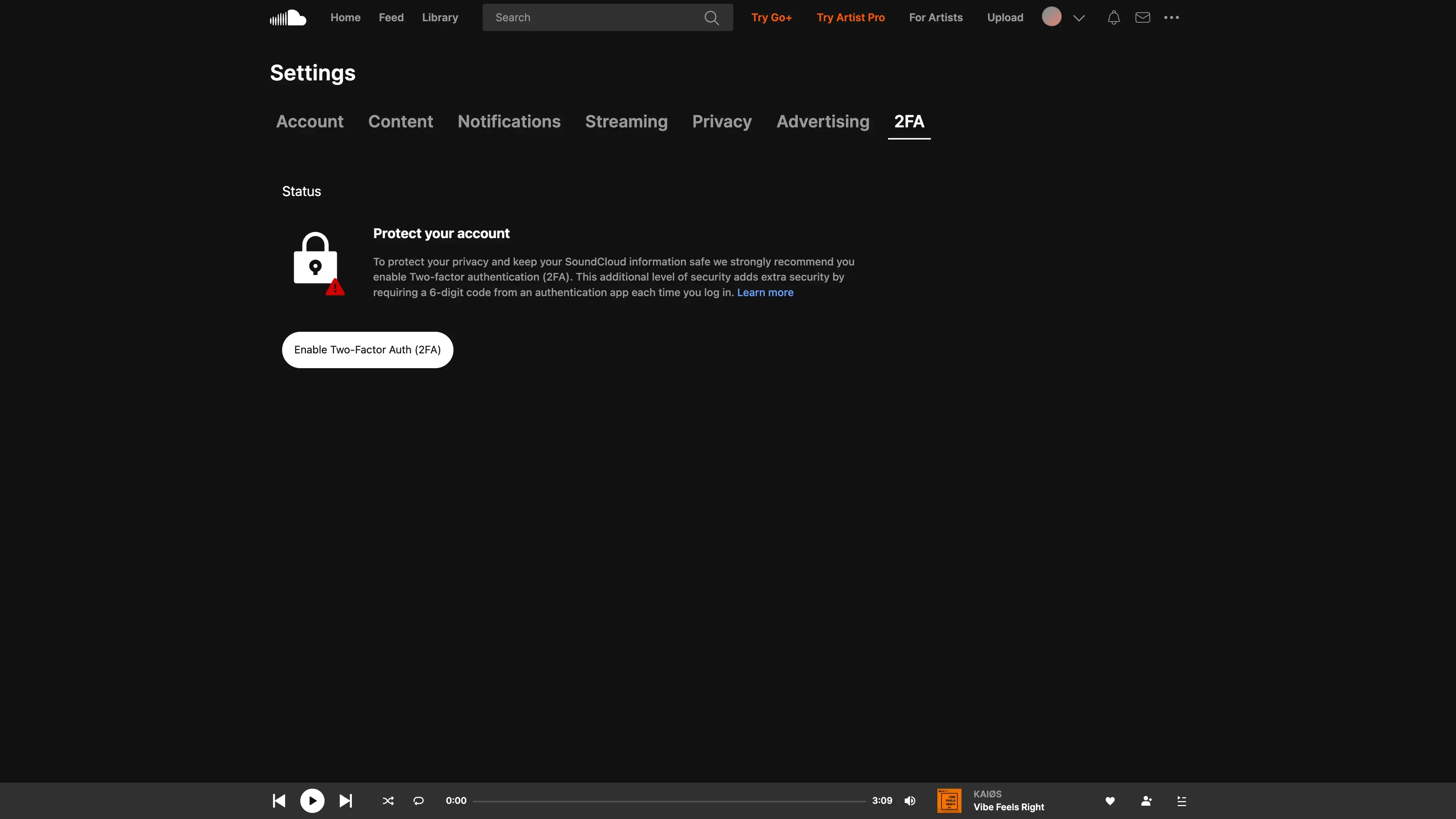Viewport: 1456px width, 819px height.
Task: Open the three-dots more menu
Action: point(1171,17)
